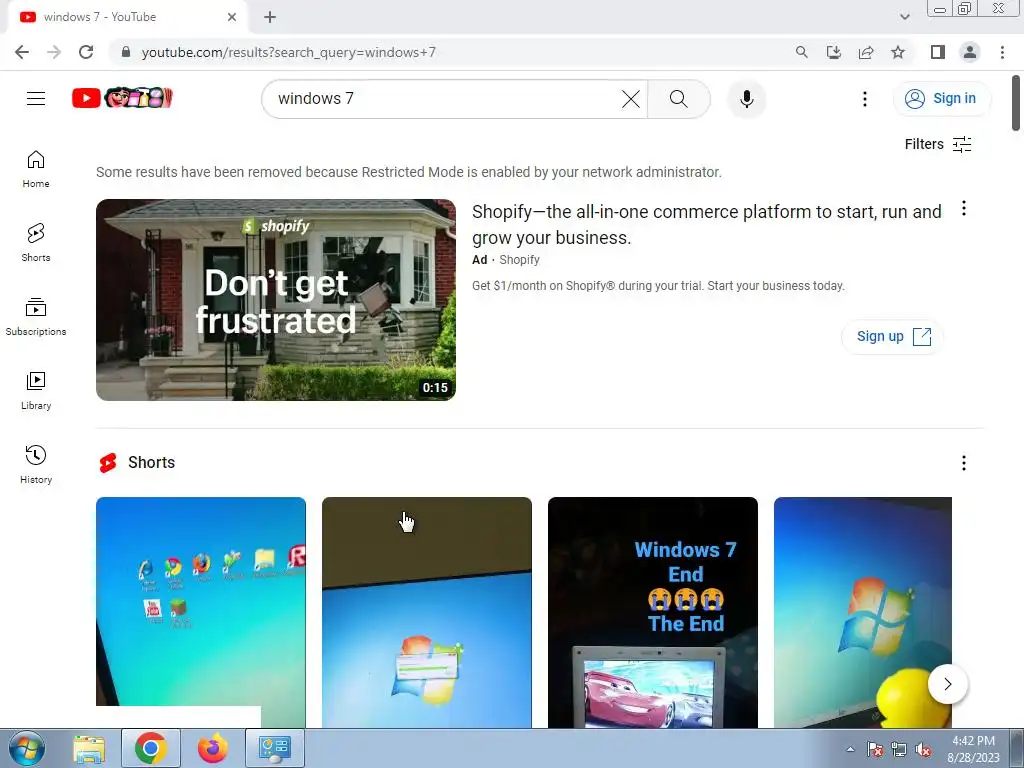Click inside the windows 7 search field
1024x768 pixels.
444,99
